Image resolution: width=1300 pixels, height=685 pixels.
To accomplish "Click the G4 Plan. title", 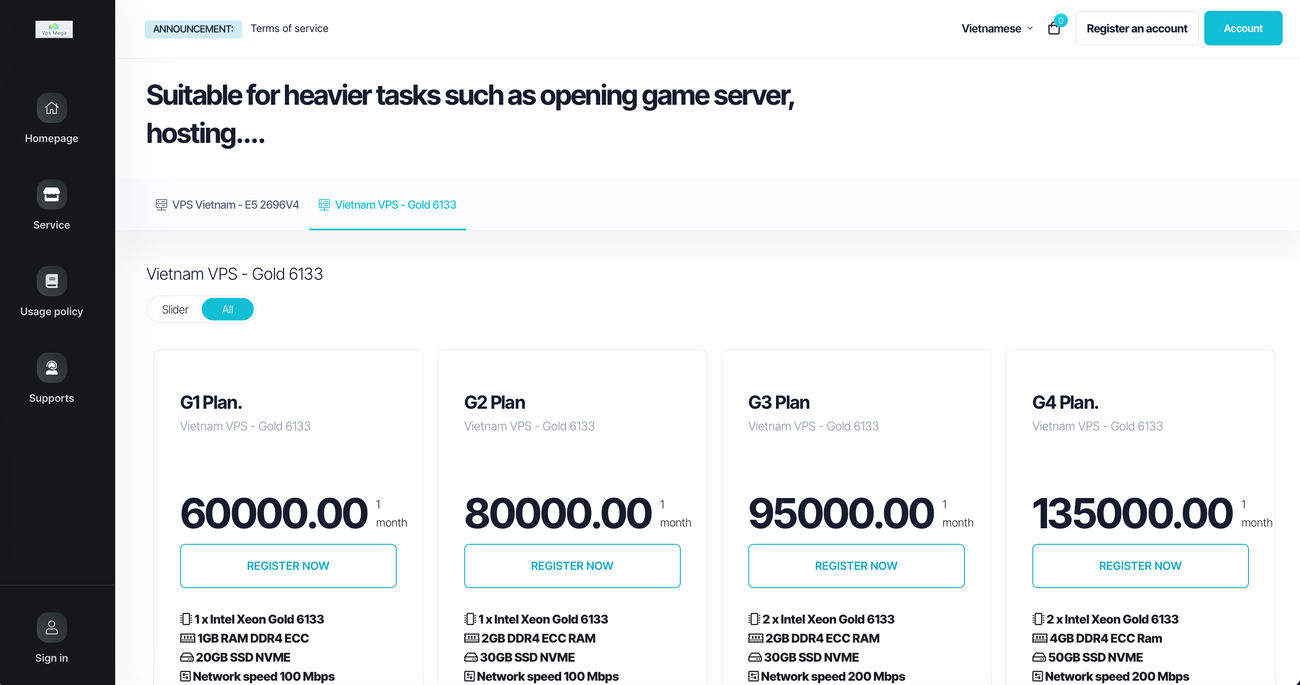I will point(1065,403).
